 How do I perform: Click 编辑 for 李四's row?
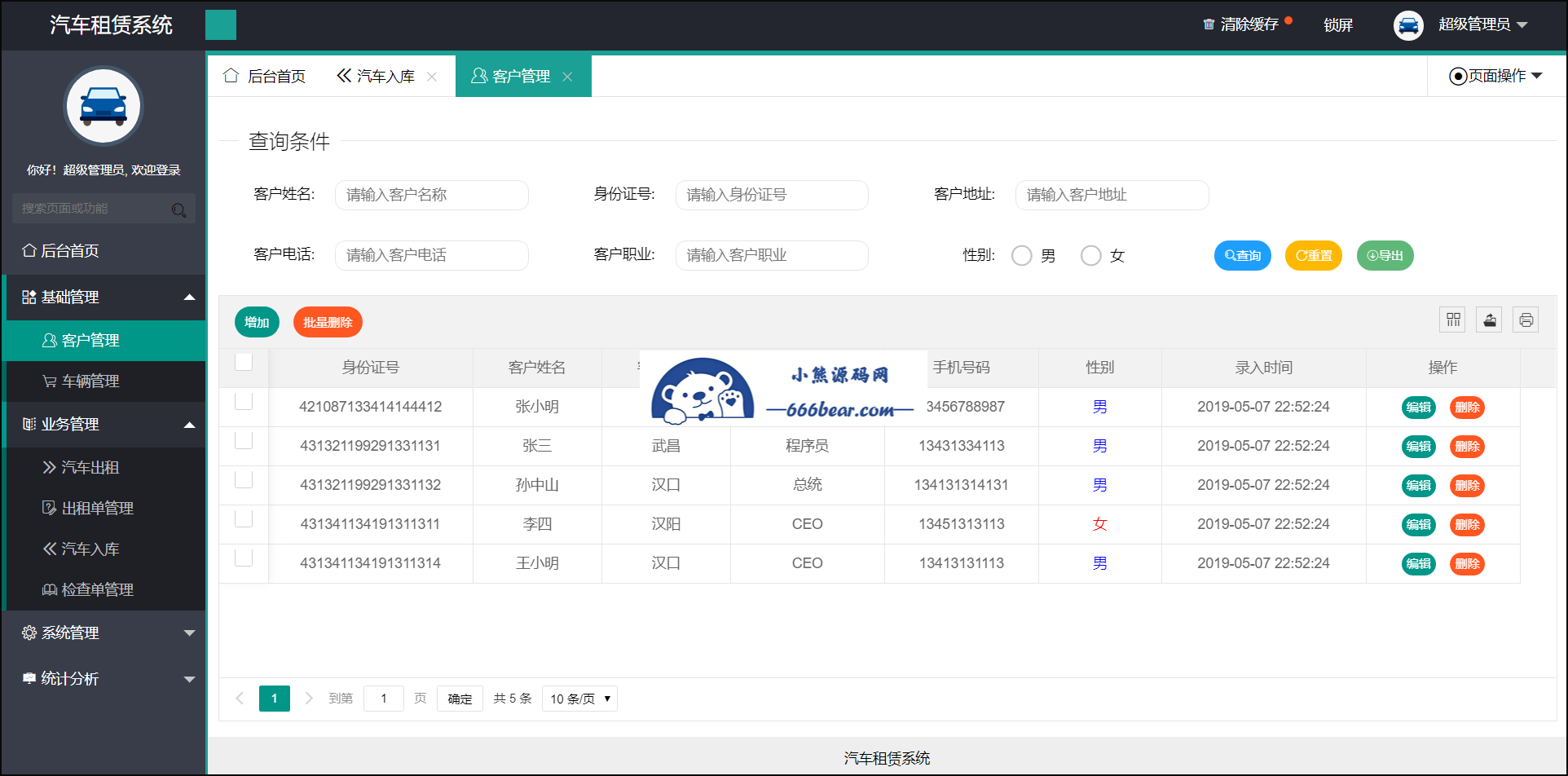[x=1419, y=525]
